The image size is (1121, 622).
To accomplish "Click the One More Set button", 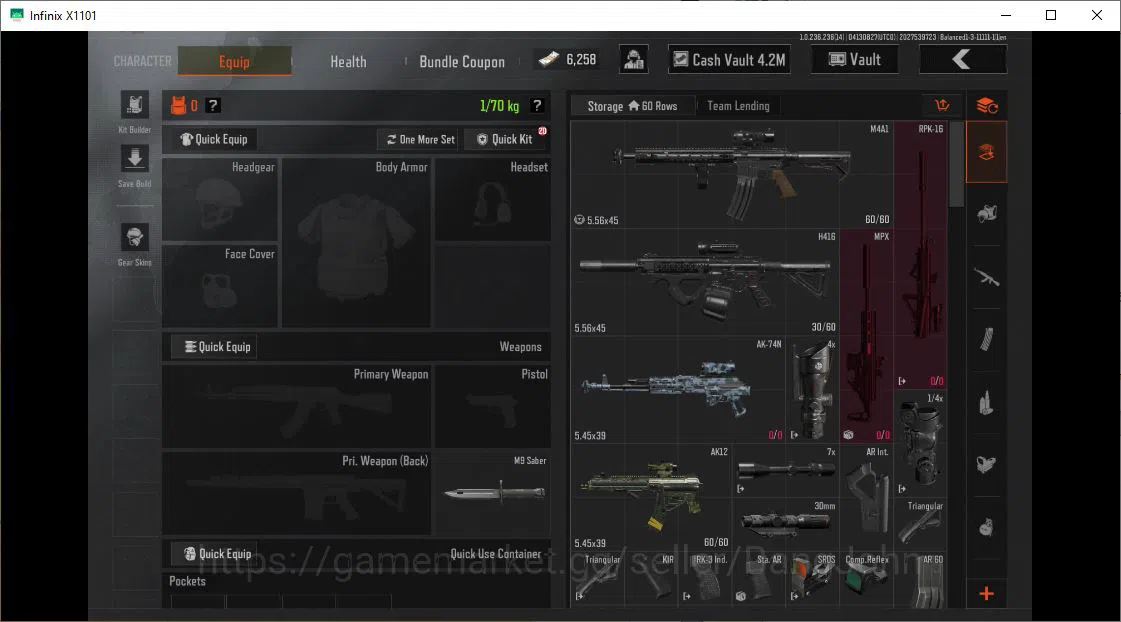I will [420, 139].
